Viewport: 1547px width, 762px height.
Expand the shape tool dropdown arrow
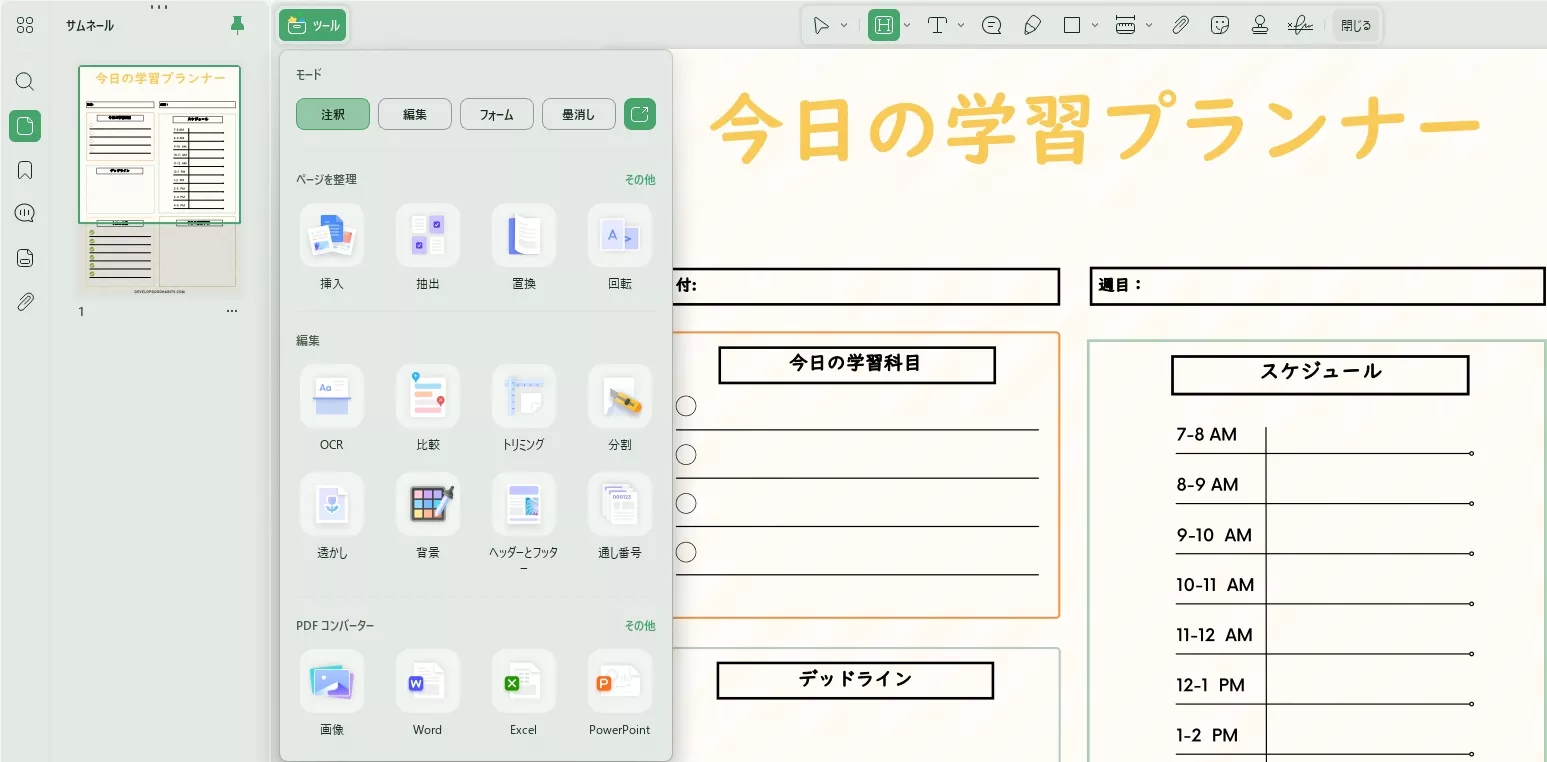(1096, 25)
